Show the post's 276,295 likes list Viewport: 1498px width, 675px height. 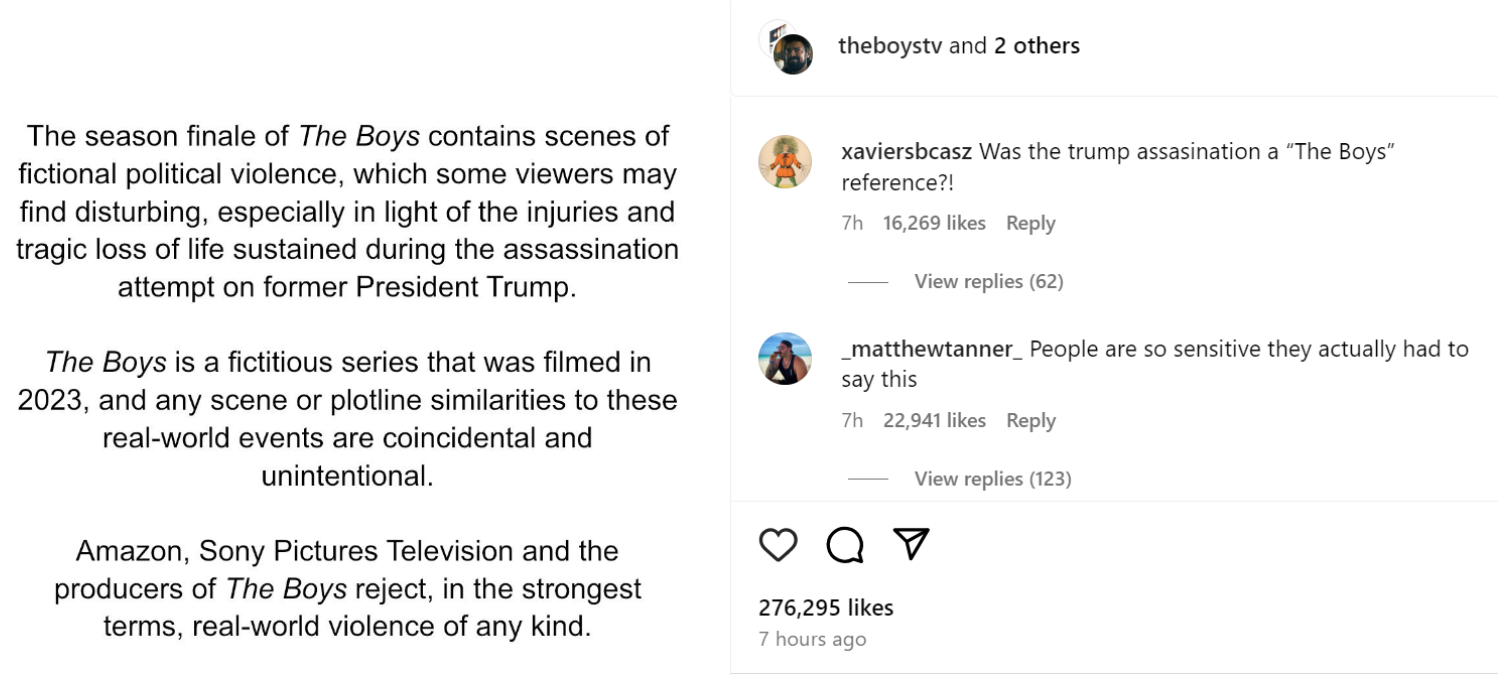(x=826, y=608)
